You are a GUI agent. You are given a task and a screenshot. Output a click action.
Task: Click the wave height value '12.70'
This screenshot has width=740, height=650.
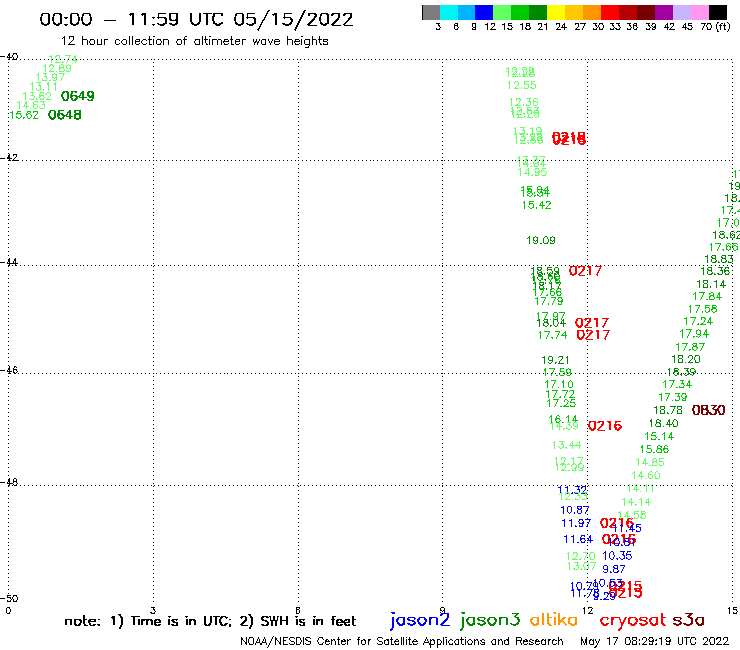(581, 557)
